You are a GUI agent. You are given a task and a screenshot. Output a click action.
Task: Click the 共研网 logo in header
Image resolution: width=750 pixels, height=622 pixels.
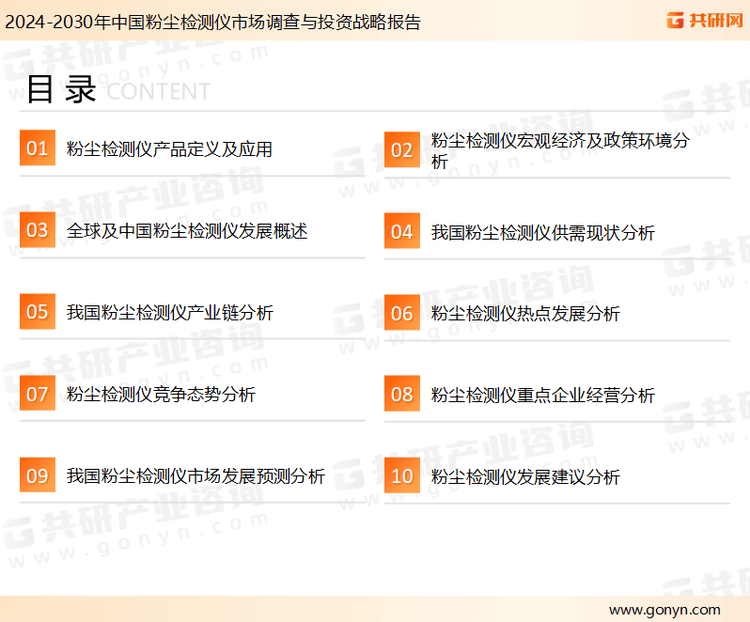coord(703,20)
